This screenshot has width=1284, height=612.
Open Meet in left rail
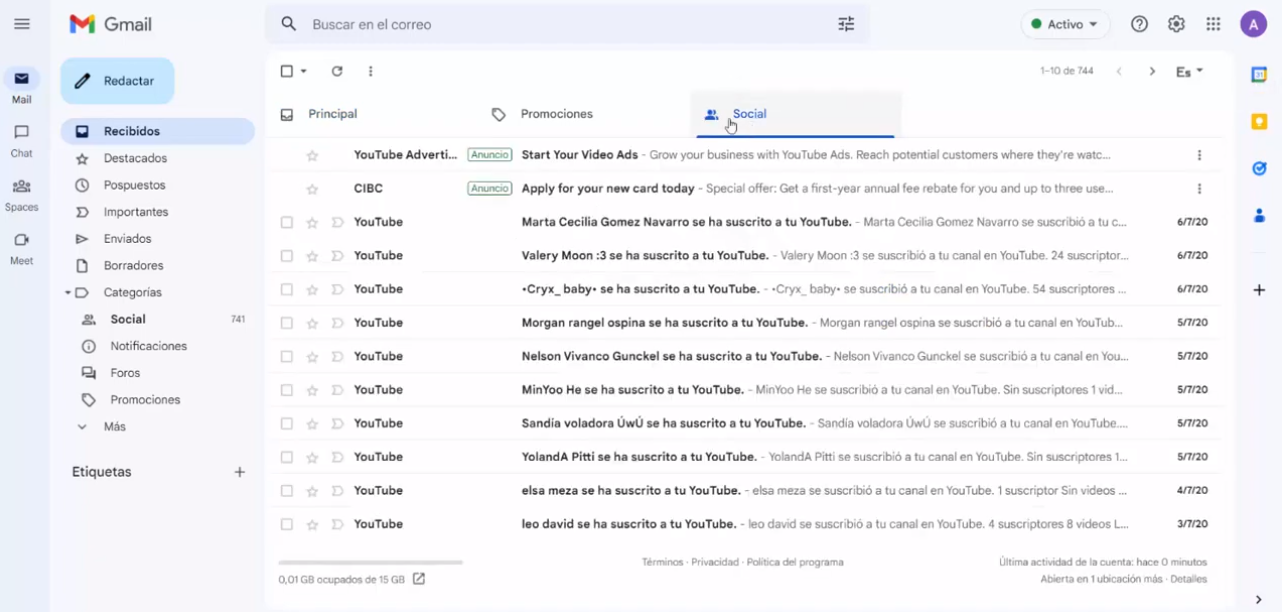21,248
